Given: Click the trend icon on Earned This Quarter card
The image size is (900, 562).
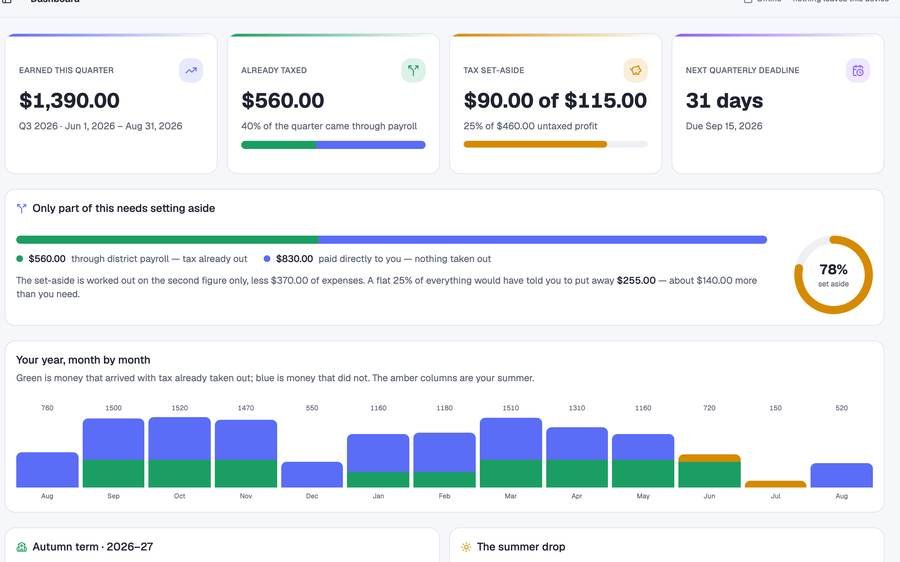Looking at the screenshot, I should [x=191, y=71].
